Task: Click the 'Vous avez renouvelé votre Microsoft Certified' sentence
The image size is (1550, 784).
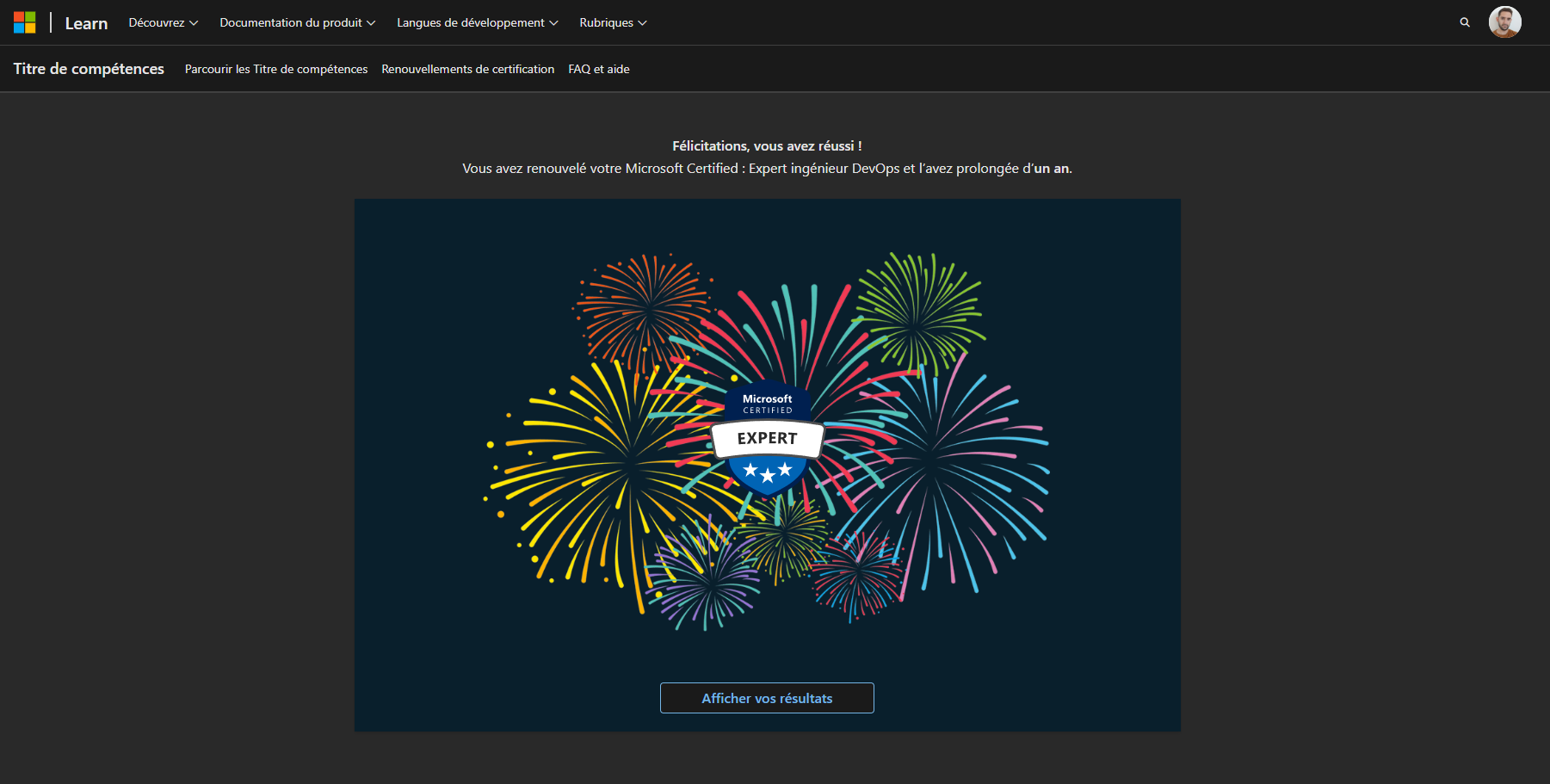Action: click(x=767, y=169)
